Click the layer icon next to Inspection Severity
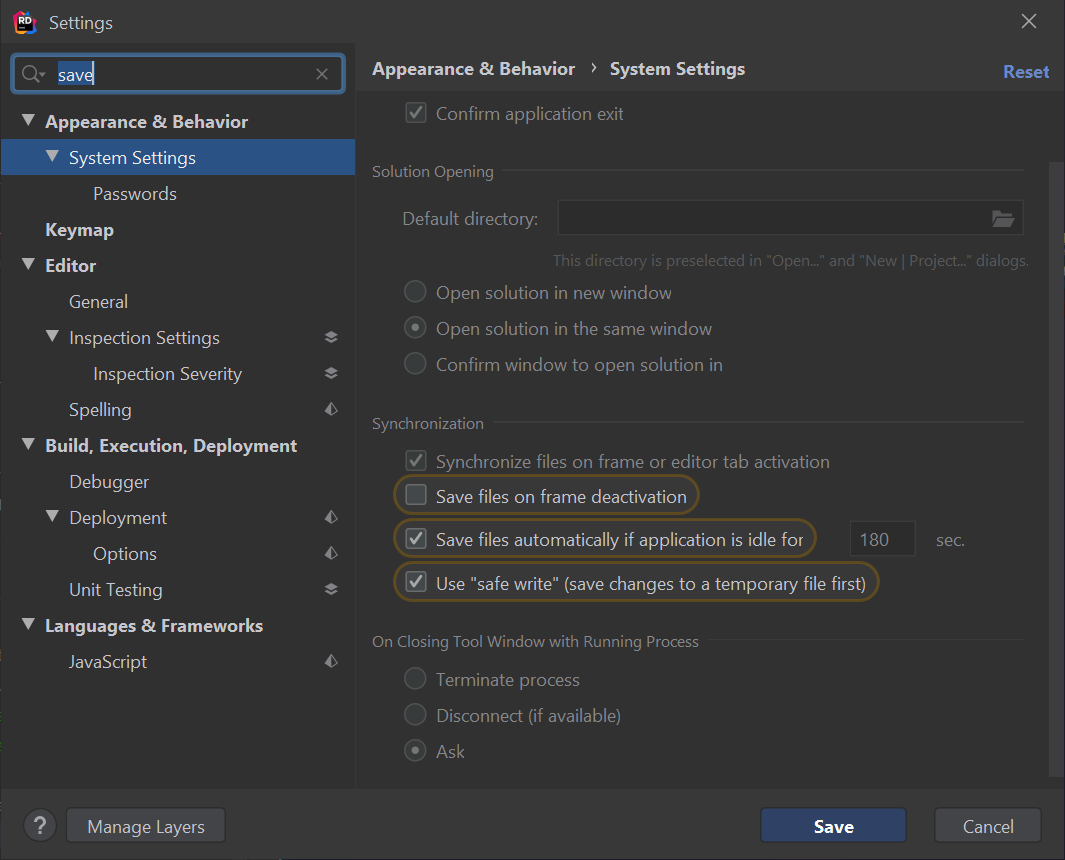 [x=331, y=374]
